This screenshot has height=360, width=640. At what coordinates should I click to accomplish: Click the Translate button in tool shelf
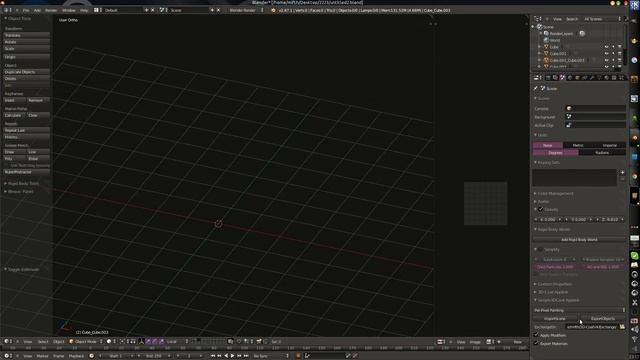[x=27, y=36]
